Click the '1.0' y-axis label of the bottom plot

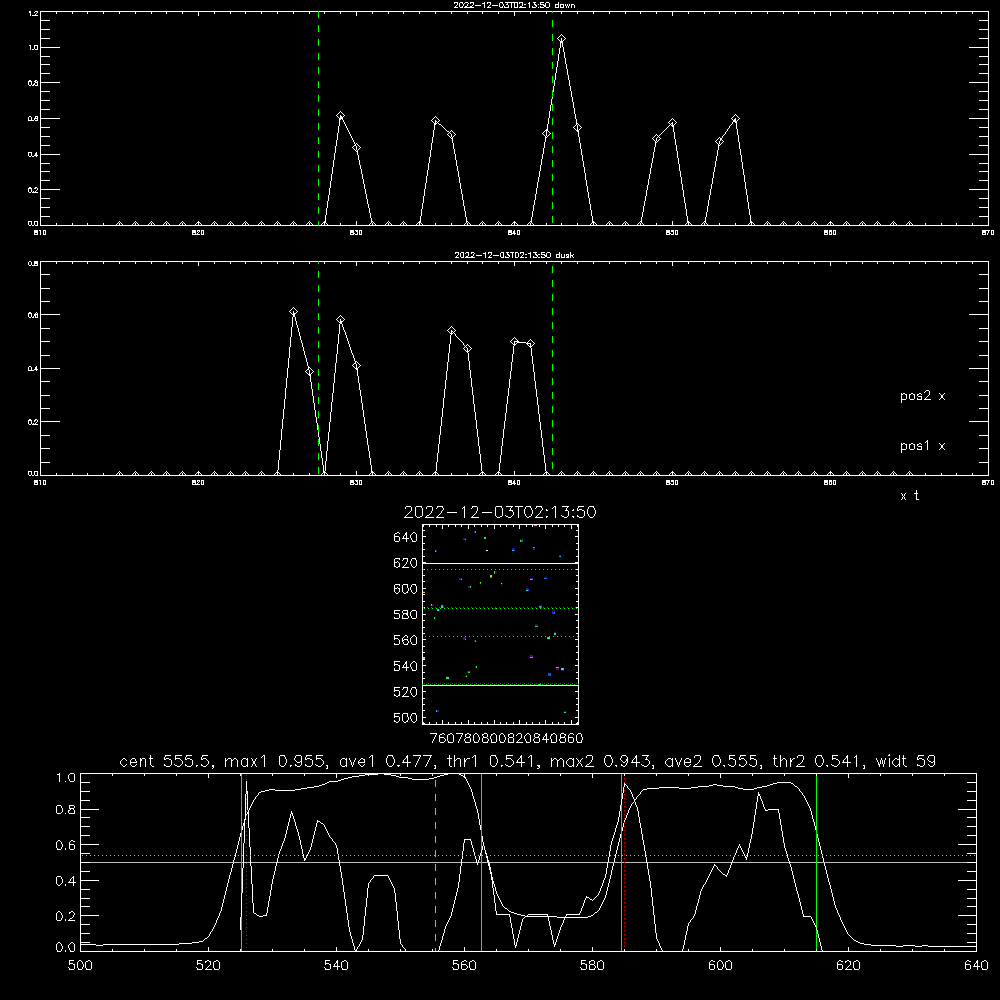(66, 778)
